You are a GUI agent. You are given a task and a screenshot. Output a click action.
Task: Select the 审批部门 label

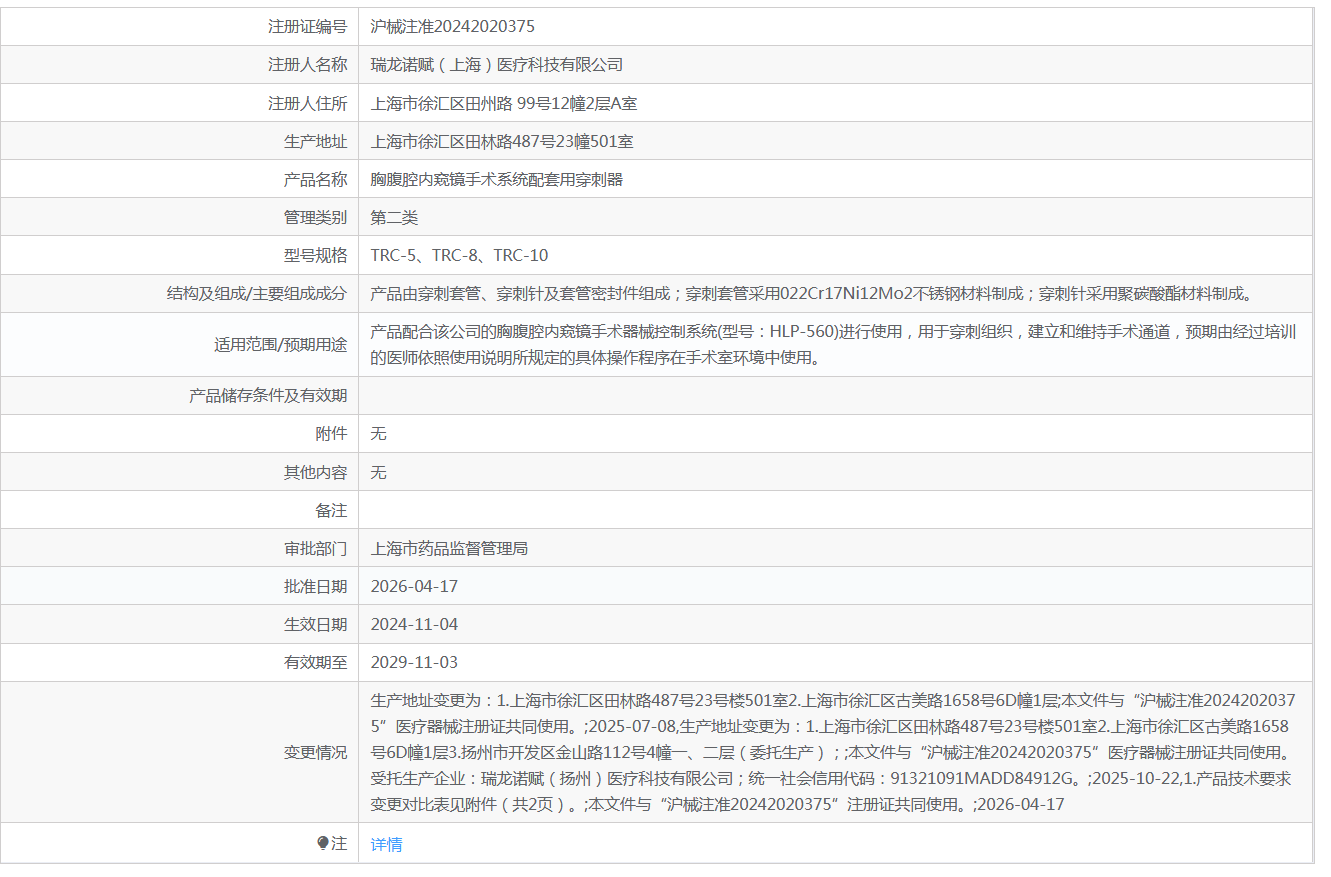point(316,548)
